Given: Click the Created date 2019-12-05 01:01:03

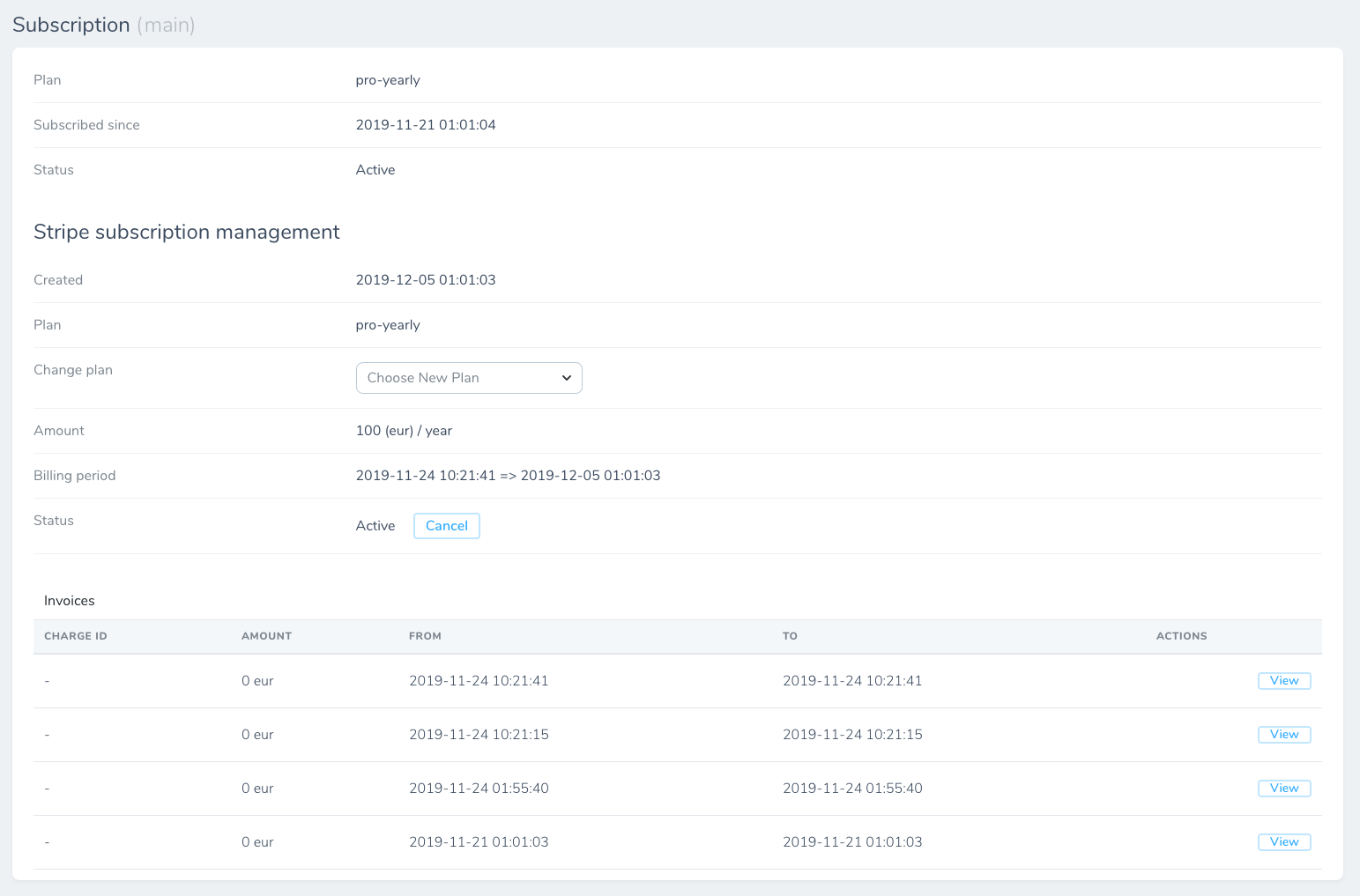Looking at the screenshot, I should (426, 280).
